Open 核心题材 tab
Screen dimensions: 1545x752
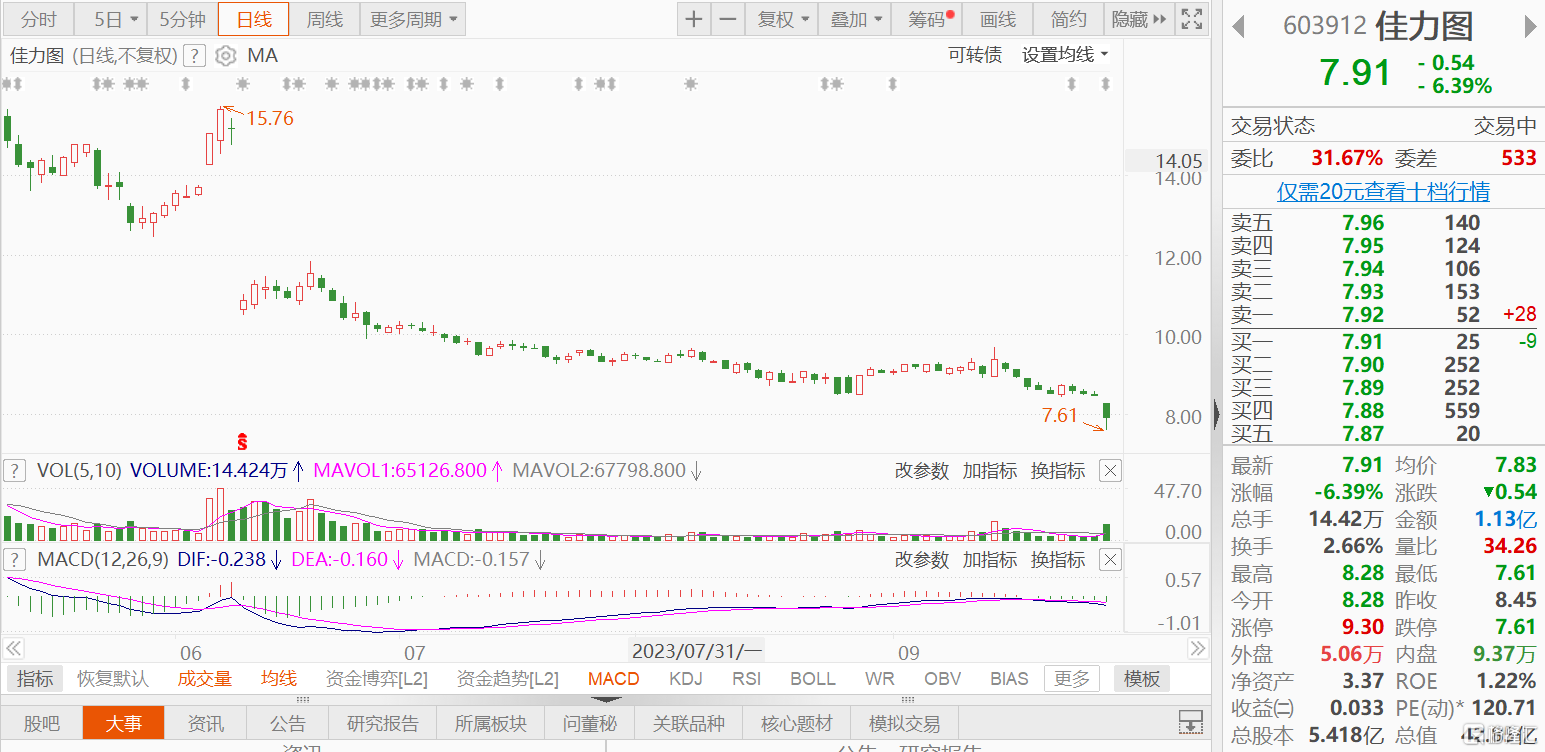pos(797,723)
